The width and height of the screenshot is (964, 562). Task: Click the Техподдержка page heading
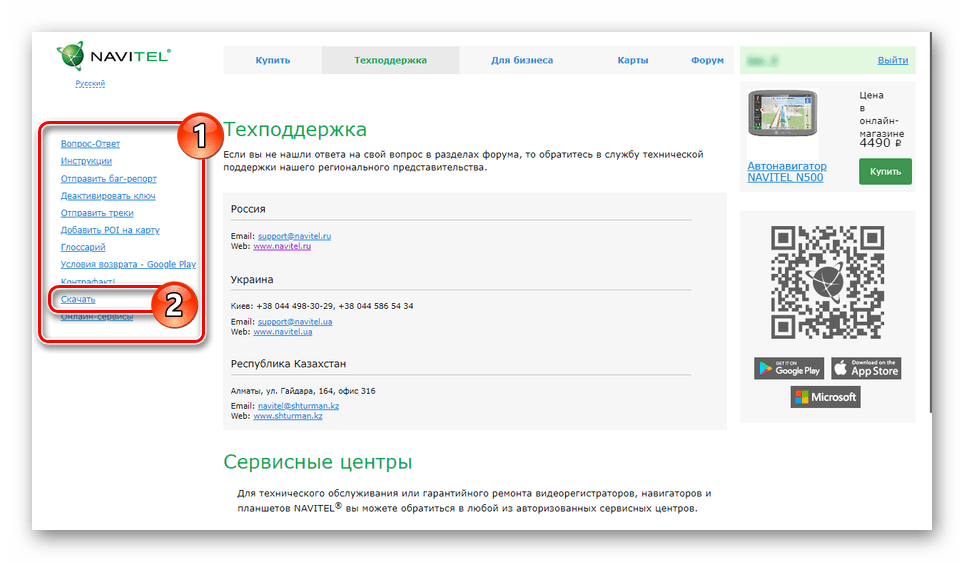pyautogui.click(x=295, y=130)
